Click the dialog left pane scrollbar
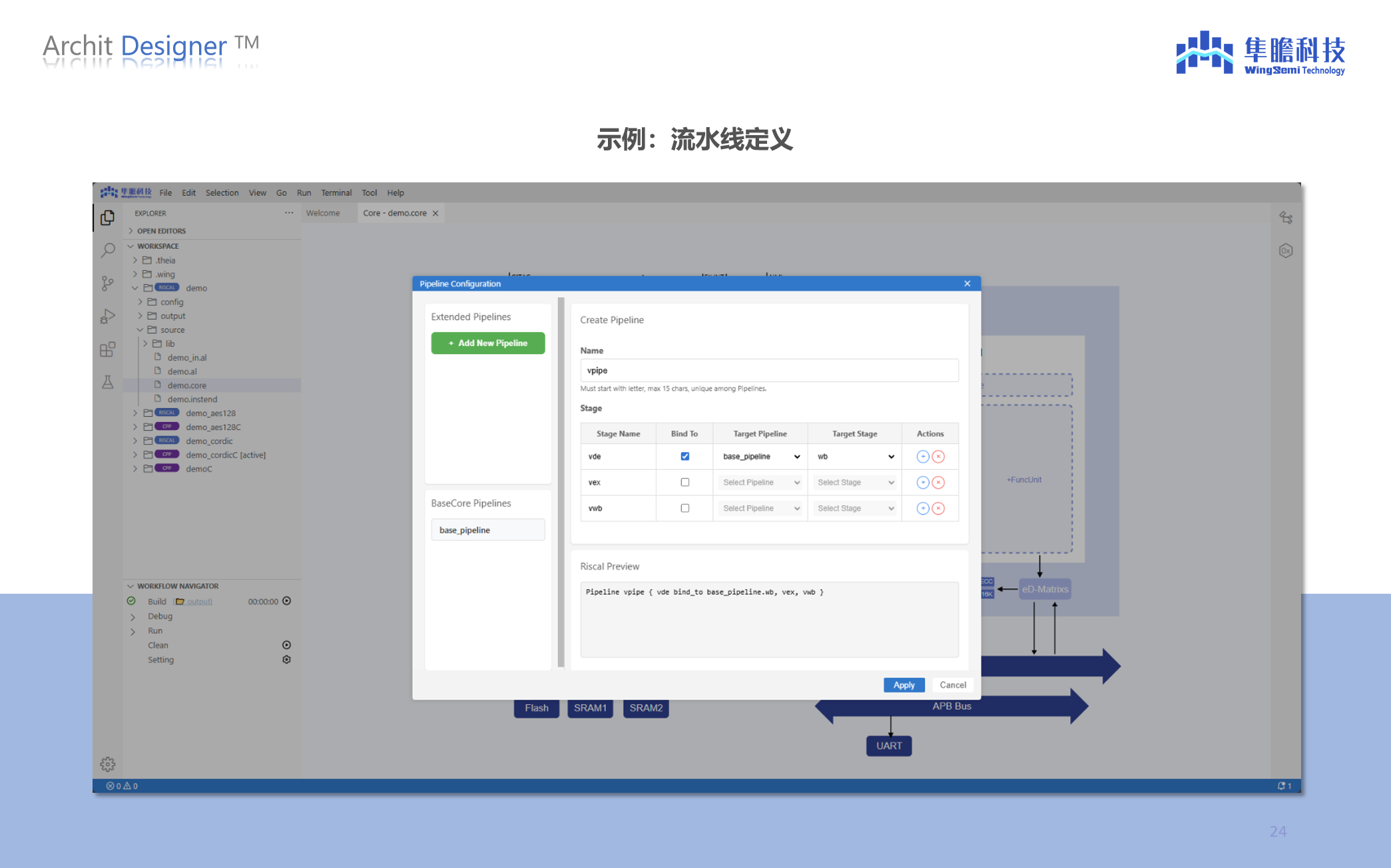Screen dimensions: 1391x868 [561, 482]
